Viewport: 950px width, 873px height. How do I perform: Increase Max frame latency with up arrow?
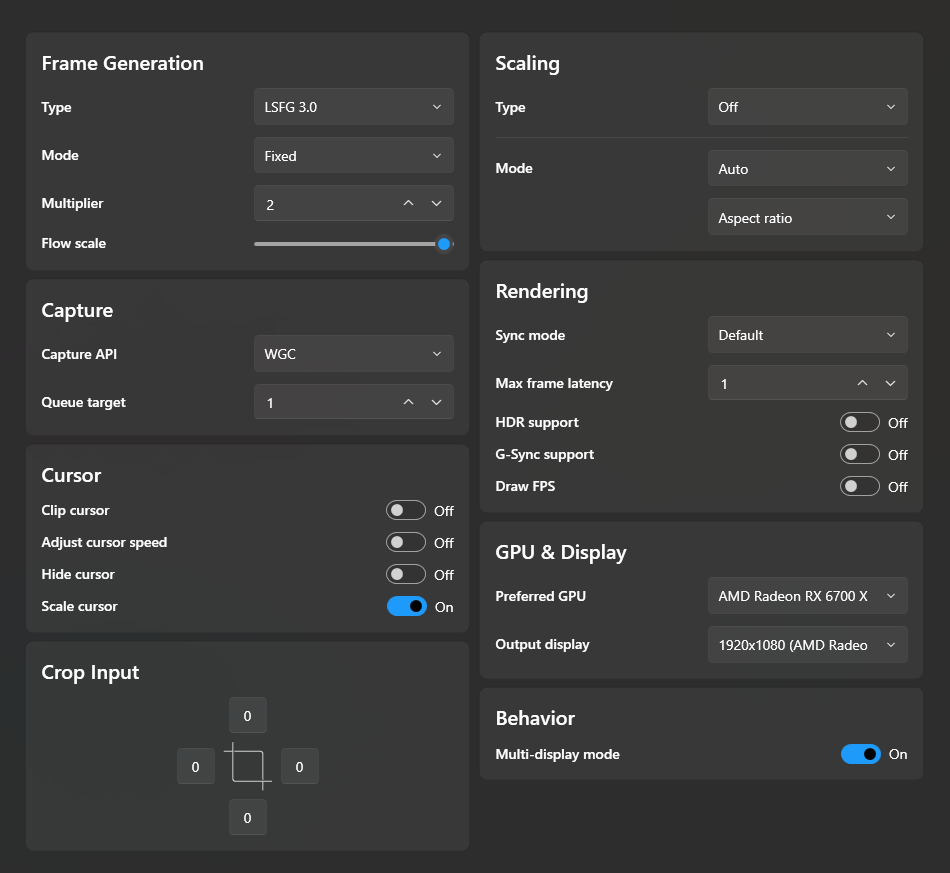862,383
